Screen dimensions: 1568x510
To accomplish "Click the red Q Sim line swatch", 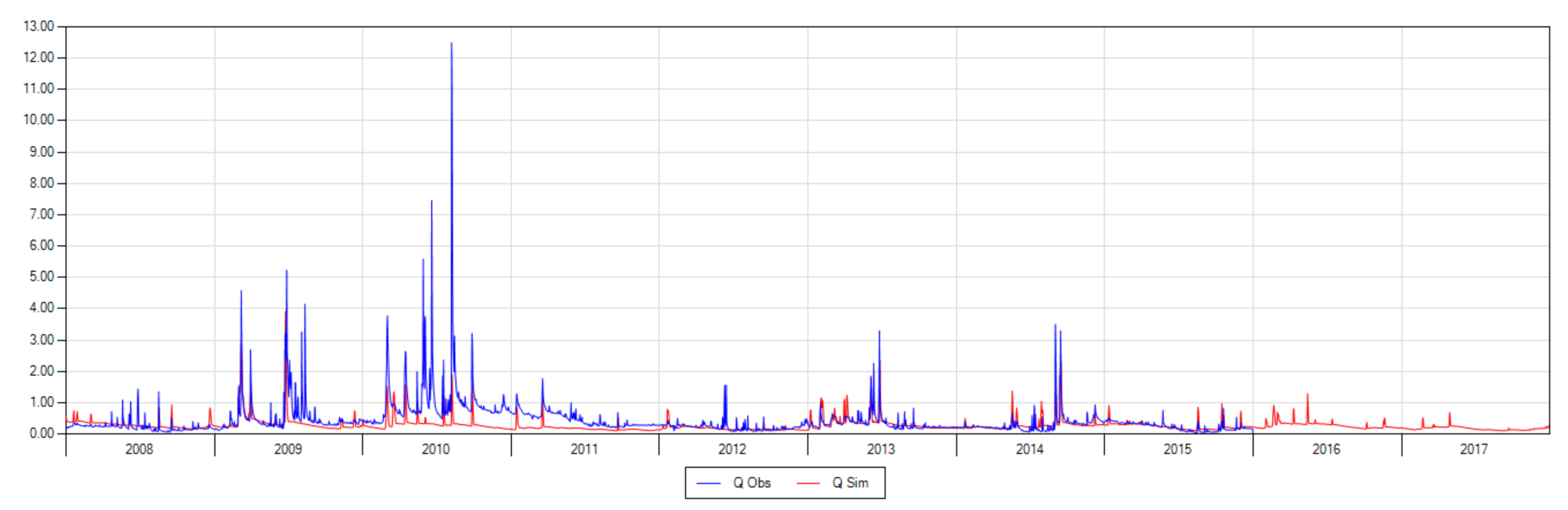I will tap(809, 483).
